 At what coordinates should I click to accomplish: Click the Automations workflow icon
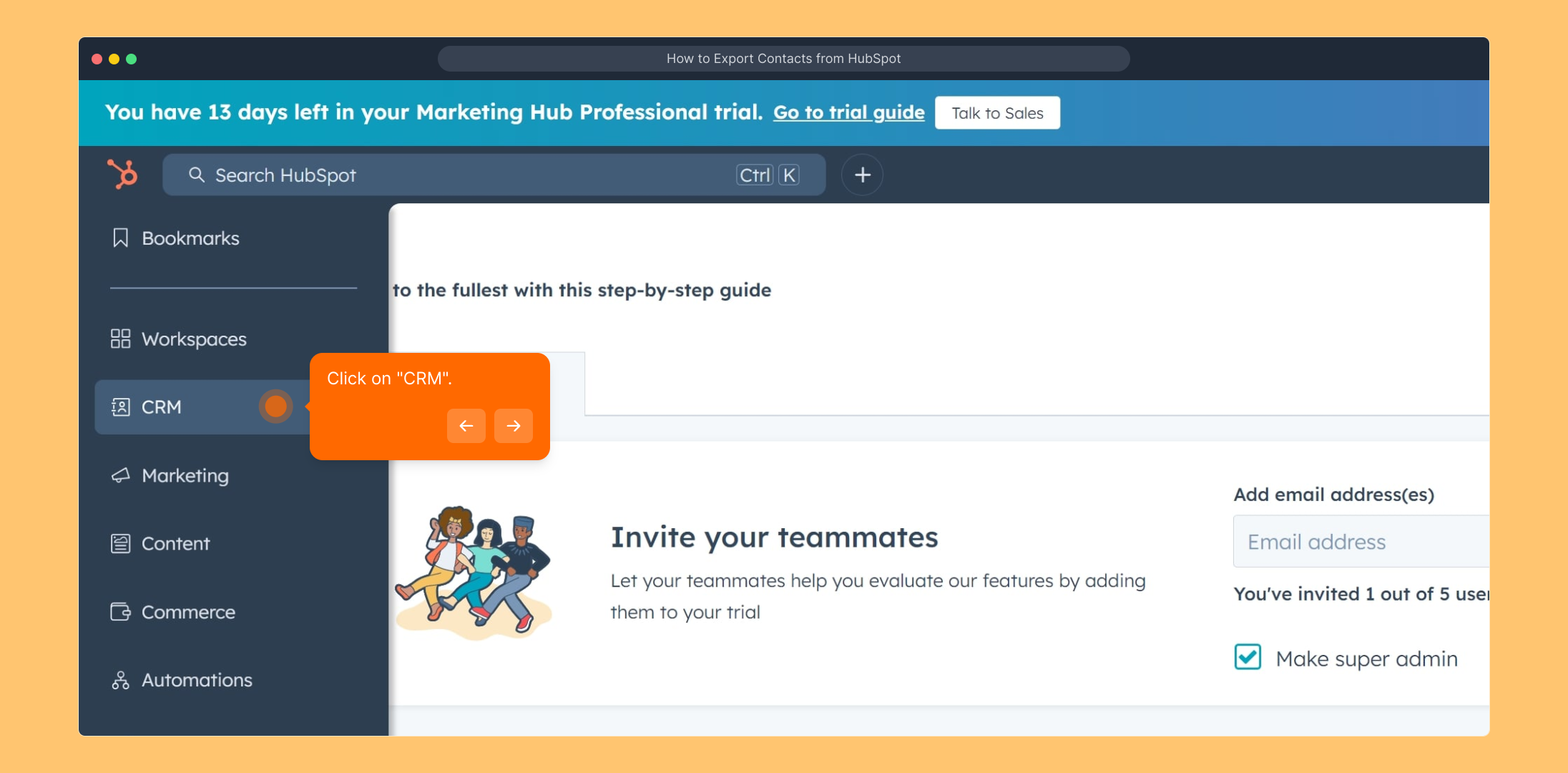120,680
